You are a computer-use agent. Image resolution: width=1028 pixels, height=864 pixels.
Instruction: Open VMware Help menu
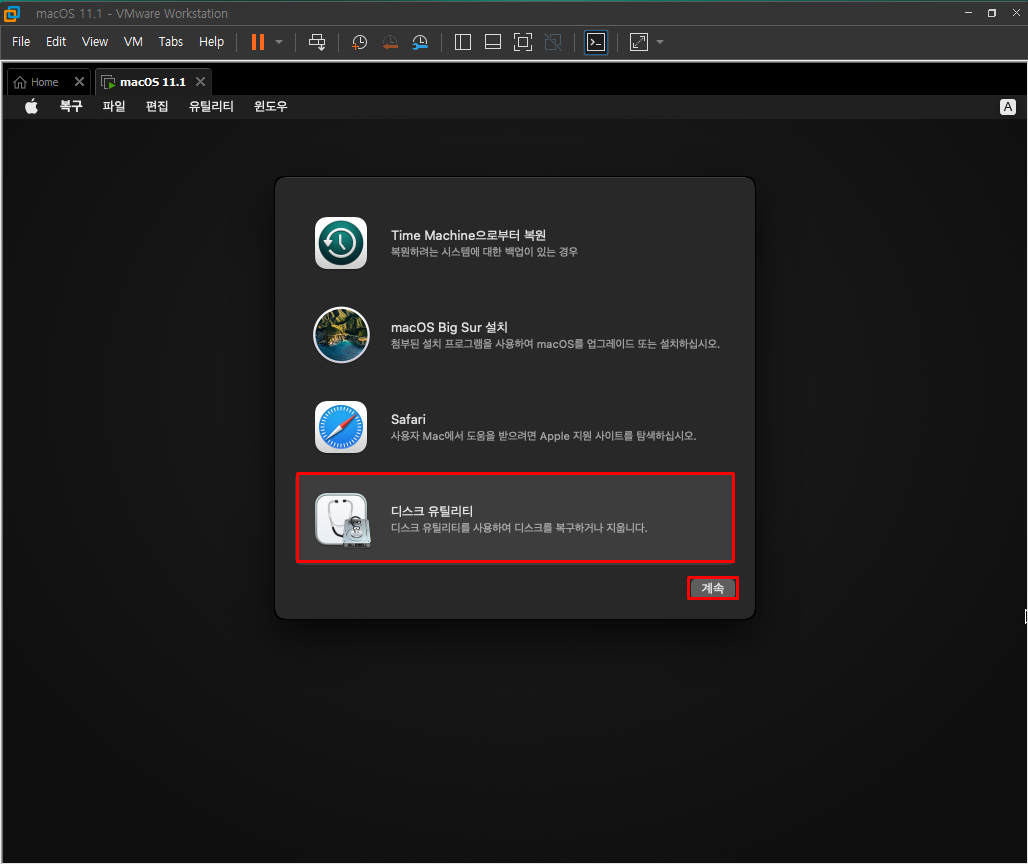coord(211,41)
